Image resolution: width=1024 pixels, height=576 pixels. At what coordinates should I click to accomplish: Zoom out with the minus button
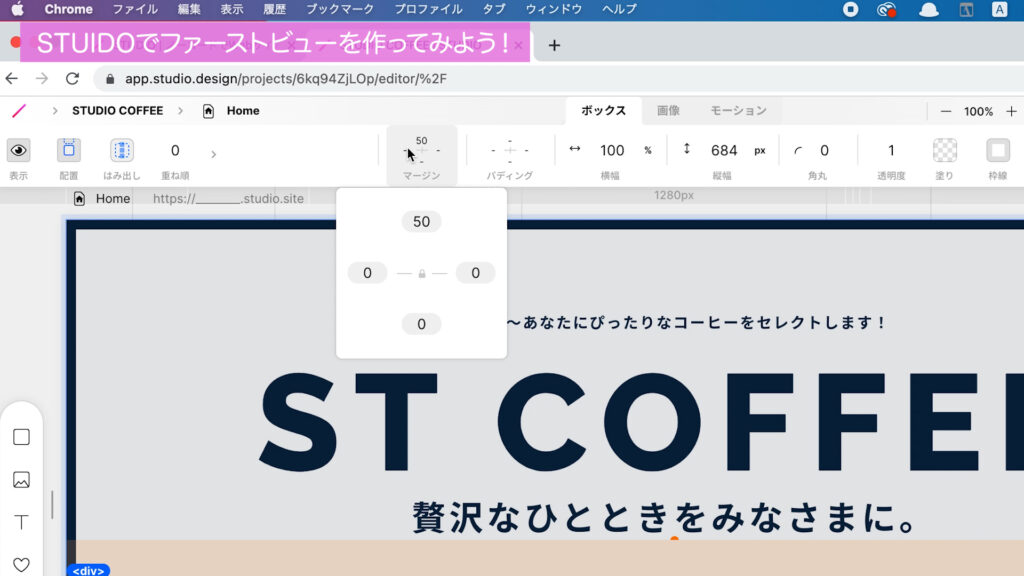[x=946, y=112]
